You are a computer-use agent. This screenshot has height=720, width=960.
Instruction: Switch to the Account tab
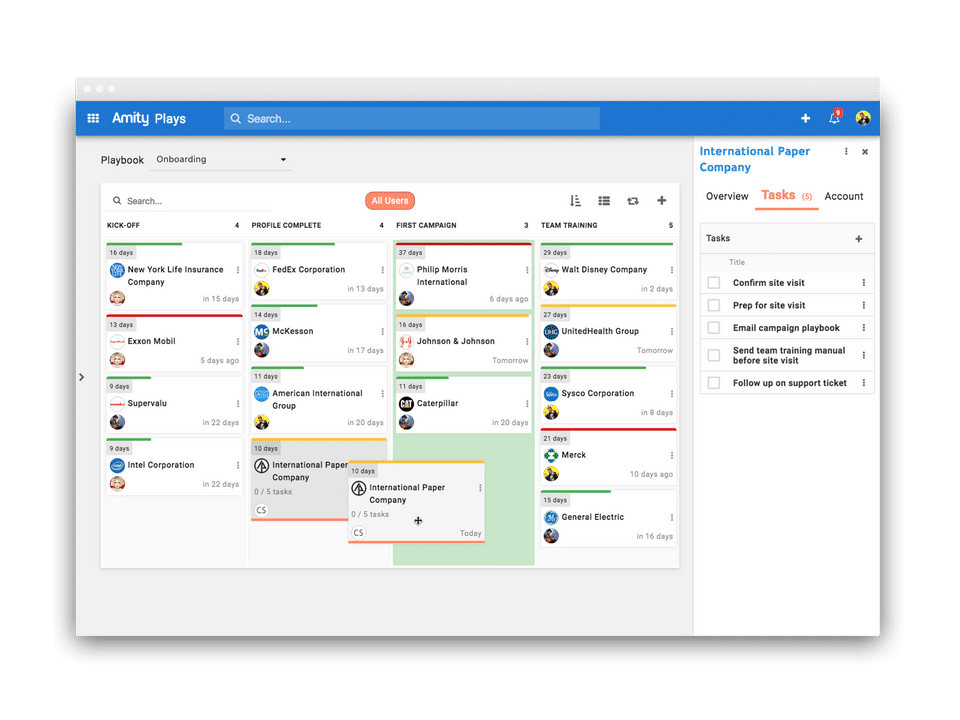[844, 197]
